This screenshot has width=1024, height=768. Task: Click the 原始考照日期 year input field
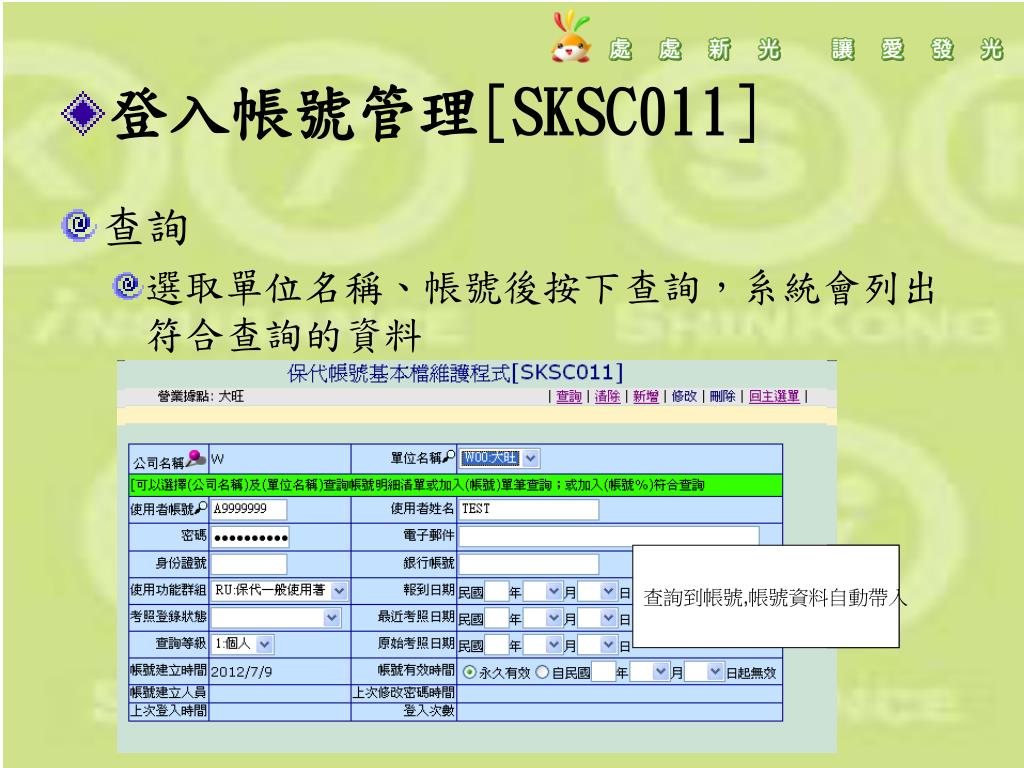coord(496,645)
